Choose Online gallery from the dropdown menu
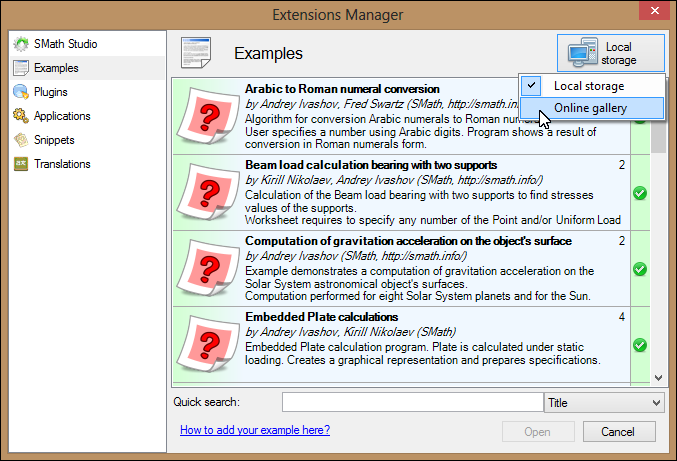Viewport: 677px width, 461px height. coord(590,109)
